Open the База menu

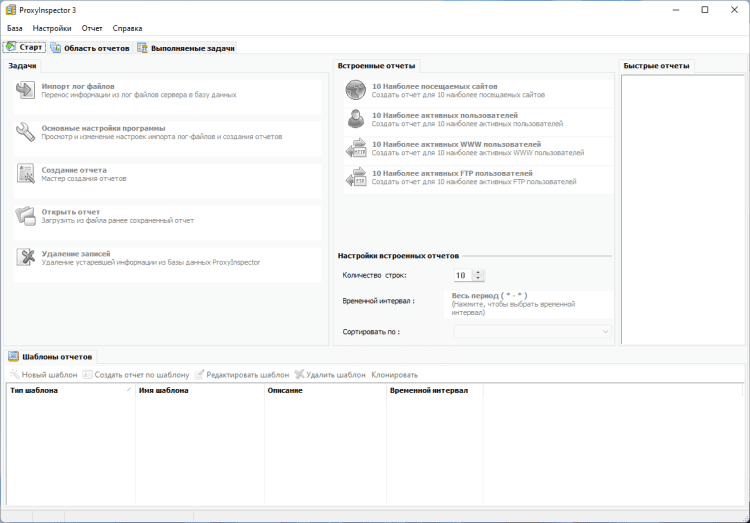click(x=15, y=28)
